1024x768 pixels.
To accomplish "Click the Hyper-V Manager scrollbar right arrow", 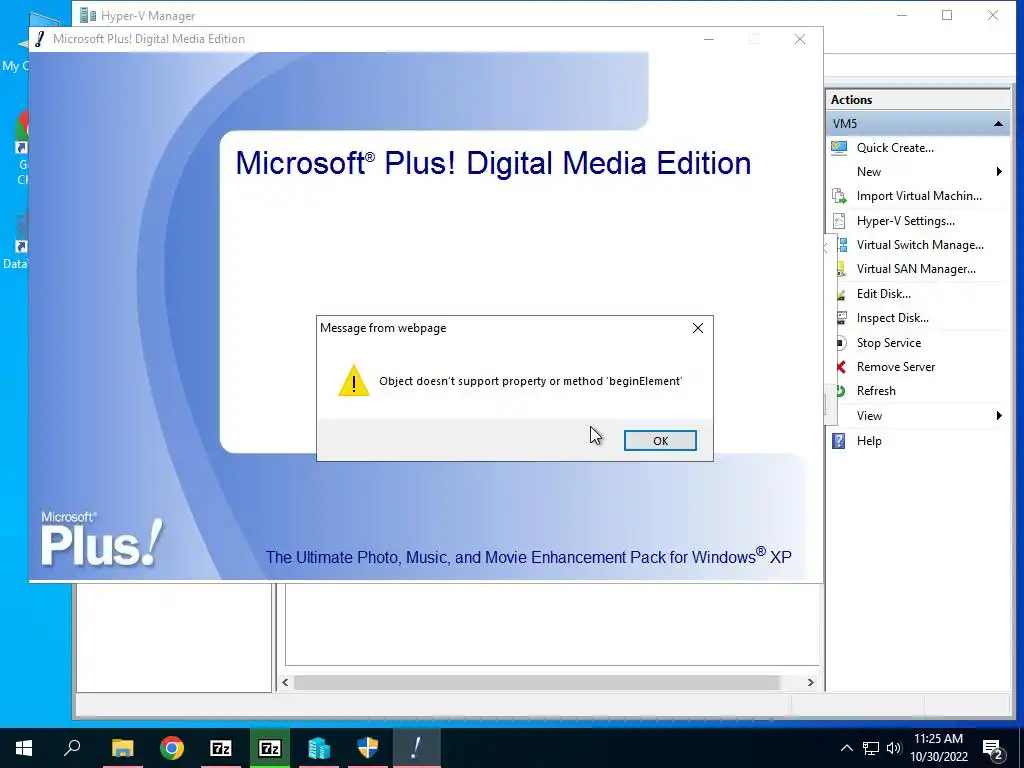I will [810, 682].
